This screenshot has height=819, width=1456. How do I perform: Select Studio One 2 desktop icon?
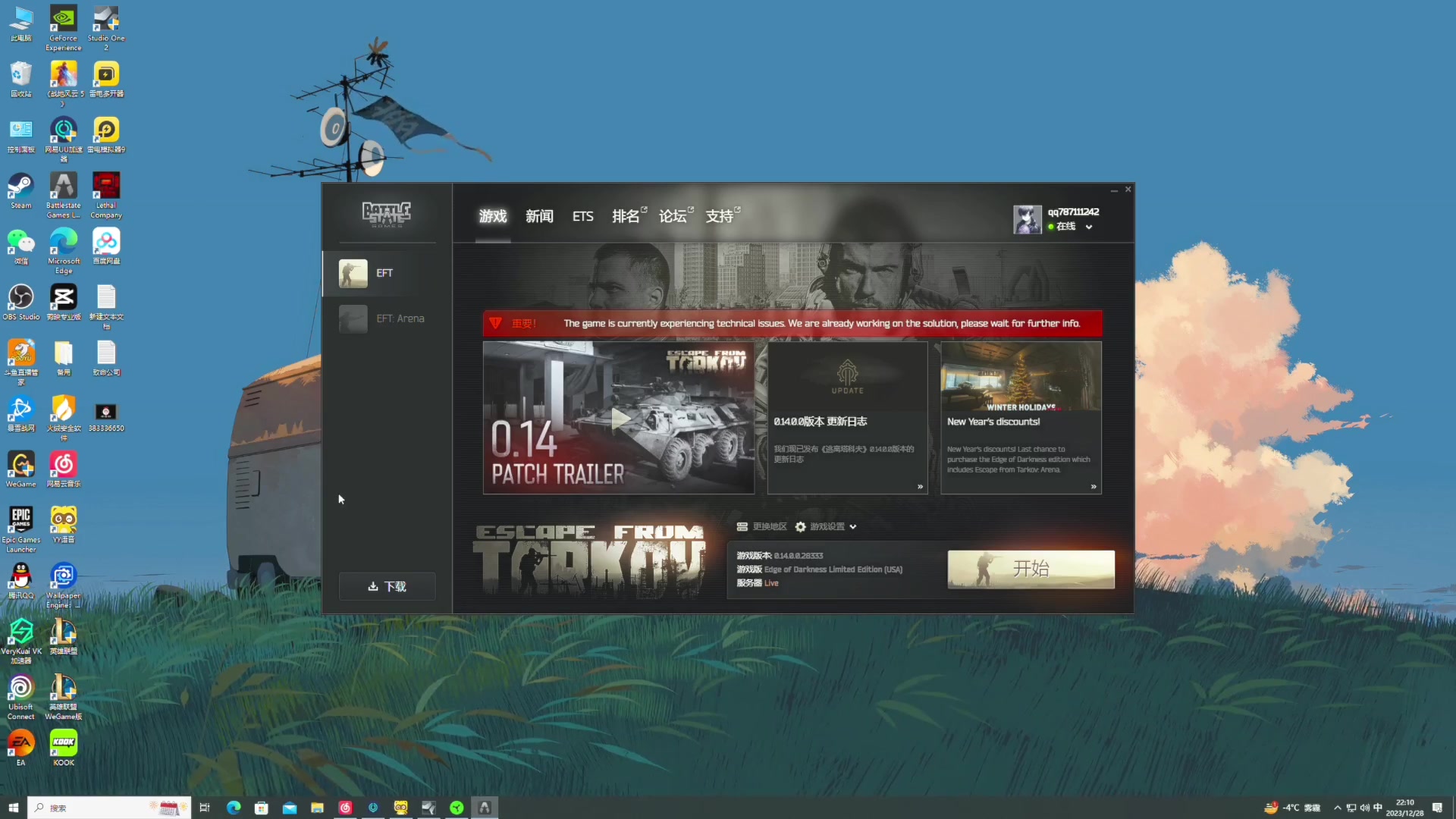click(x=106, y=29)
